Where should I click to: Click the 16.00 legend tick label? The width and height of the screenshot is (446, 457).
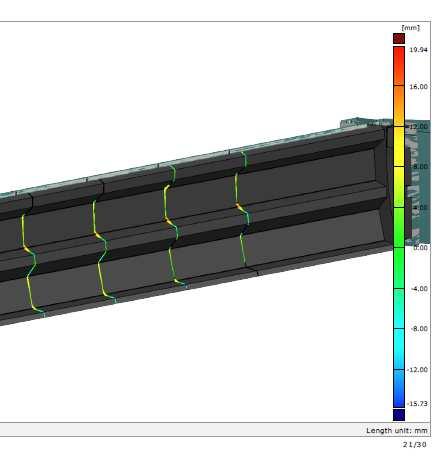(418, 87)
